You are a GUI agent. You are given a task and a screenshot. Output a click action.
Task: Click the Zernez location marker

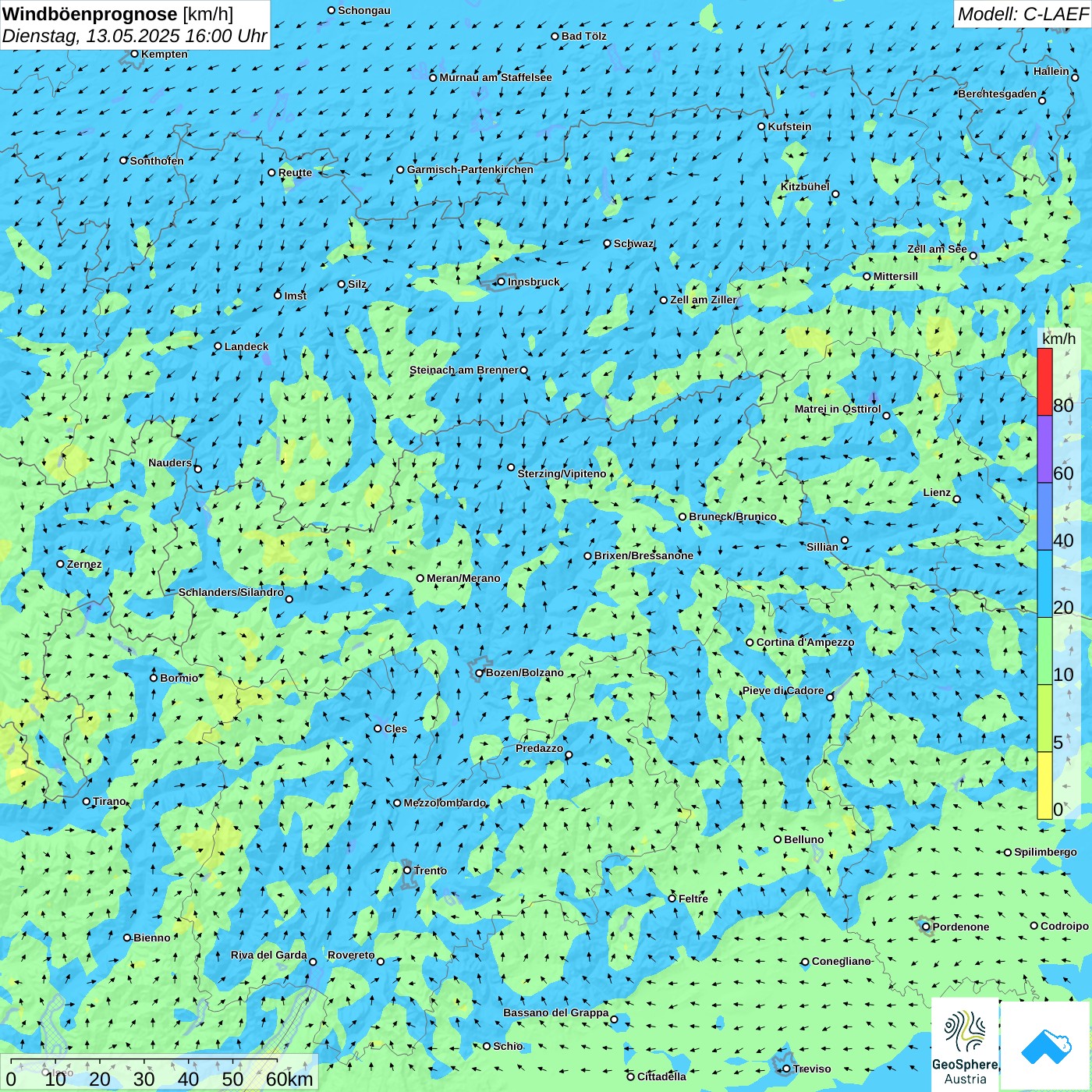coord(61,564)
